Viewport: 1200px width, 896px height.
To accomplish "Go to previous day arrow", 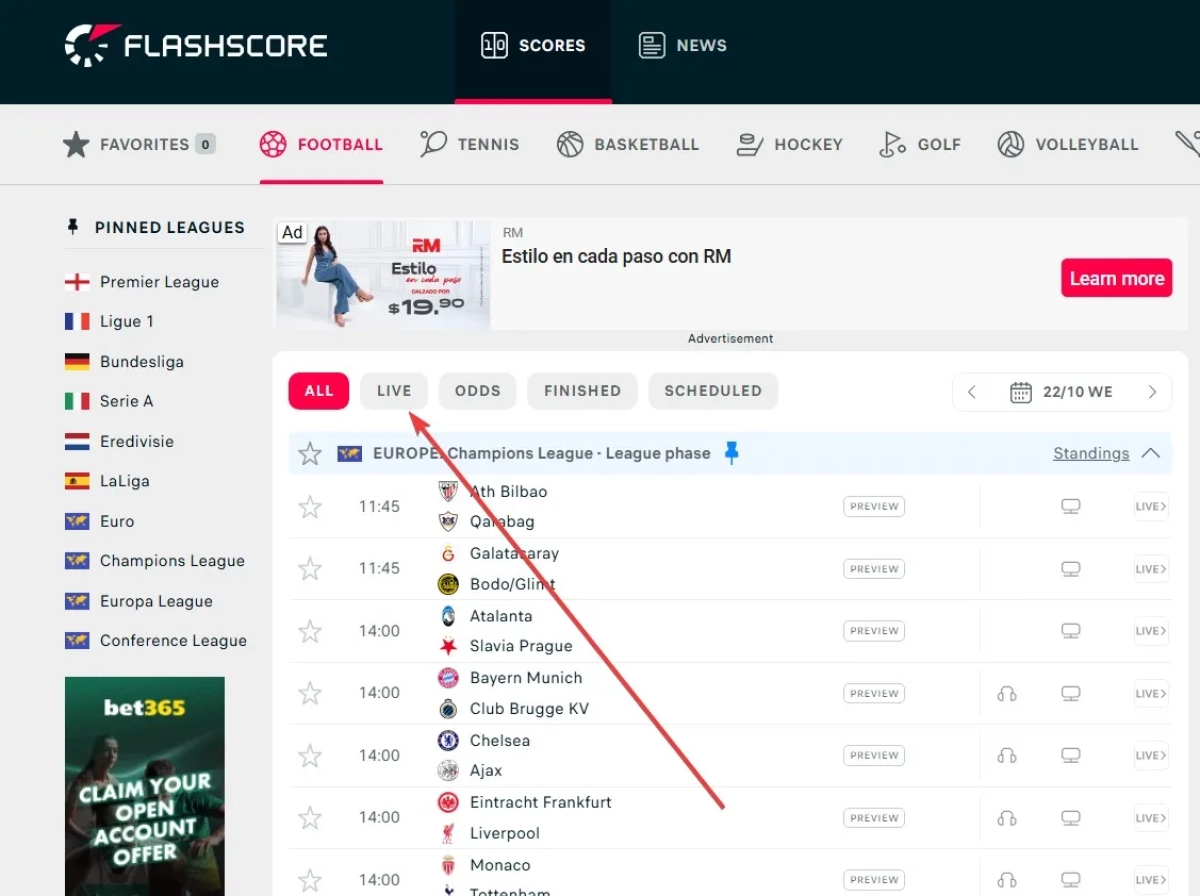I will coord(972,391).
